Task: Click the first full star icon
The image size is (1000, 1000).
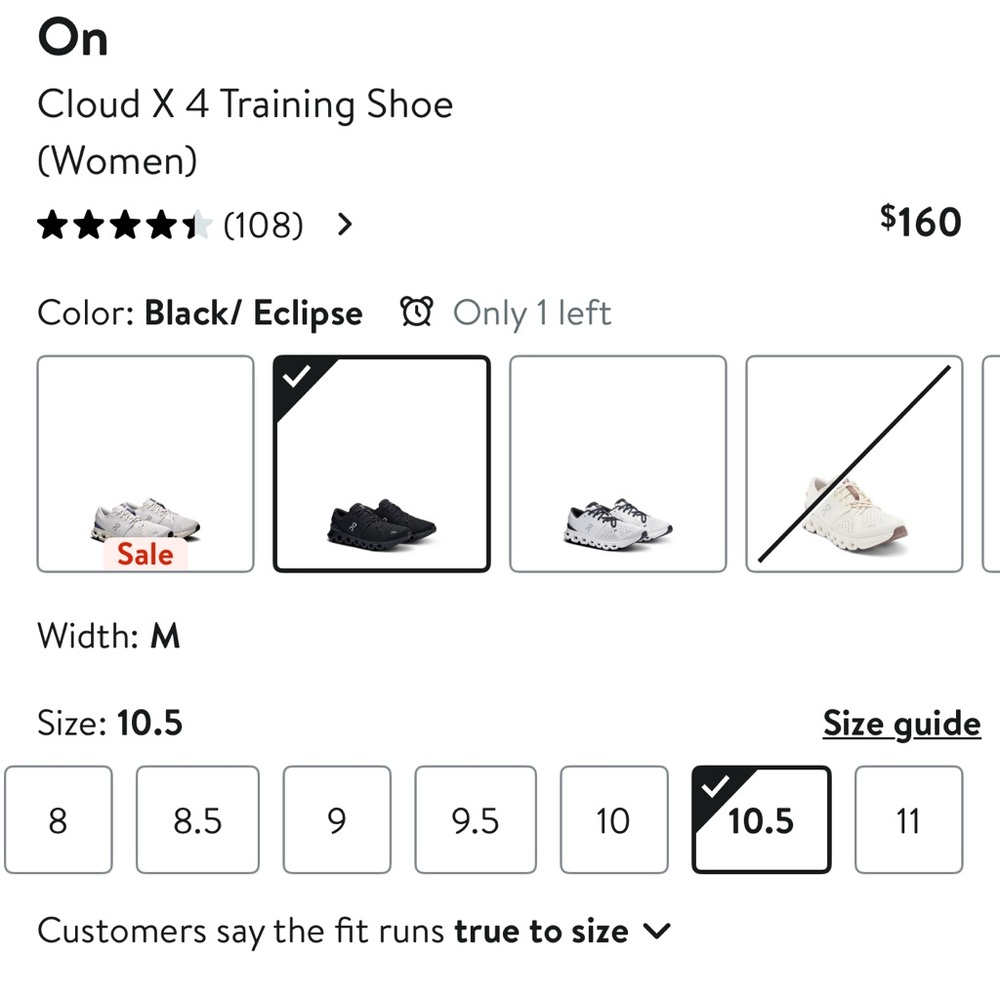Action: click(55, 225)
